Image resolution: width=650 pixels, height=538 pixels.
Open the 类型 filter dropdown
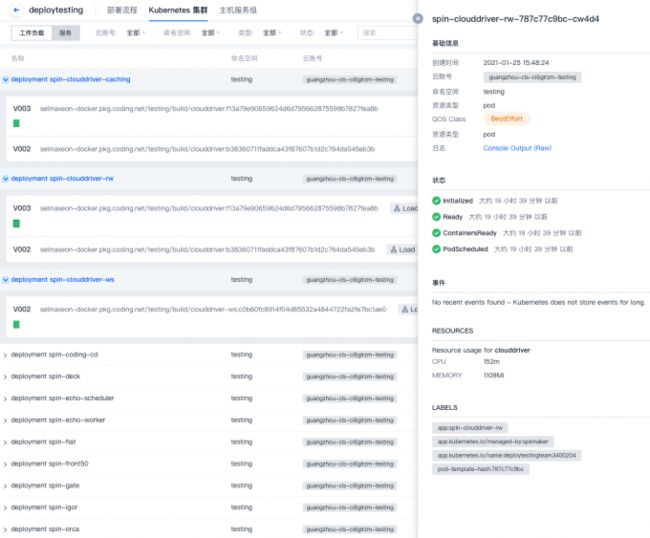[272, 33]
